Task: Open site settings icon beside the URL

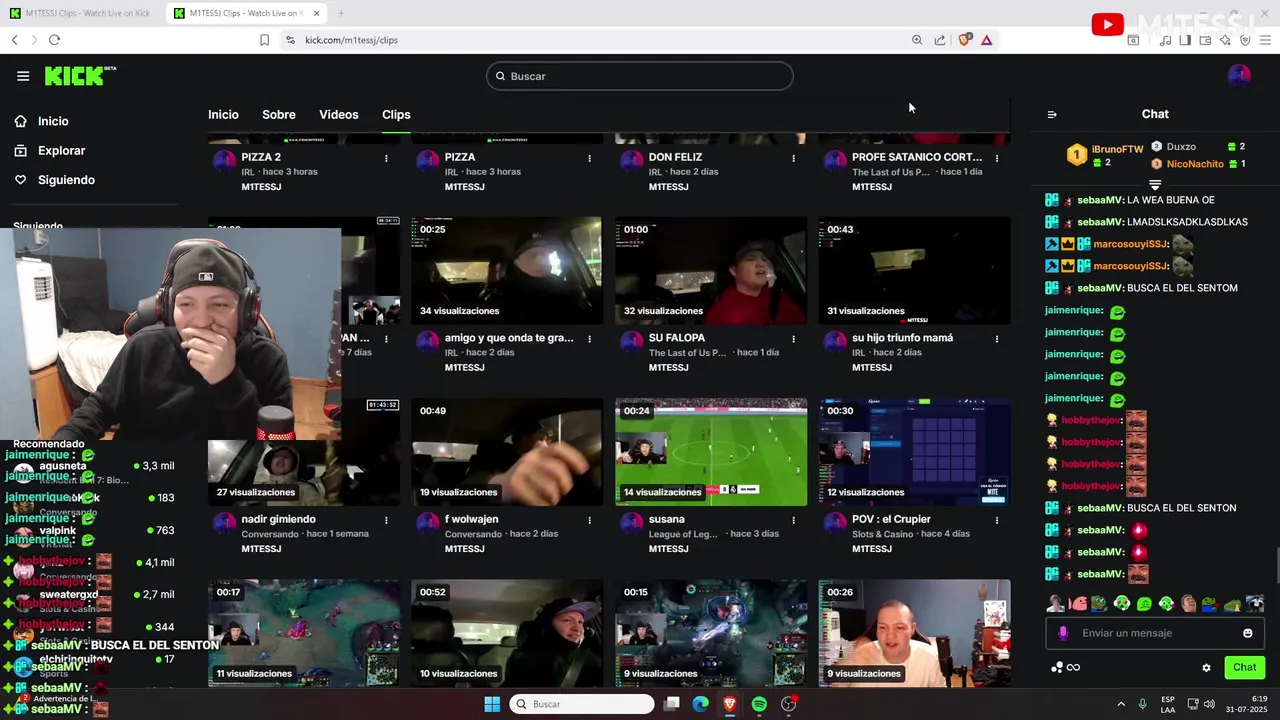Action: tap(290, 40)
